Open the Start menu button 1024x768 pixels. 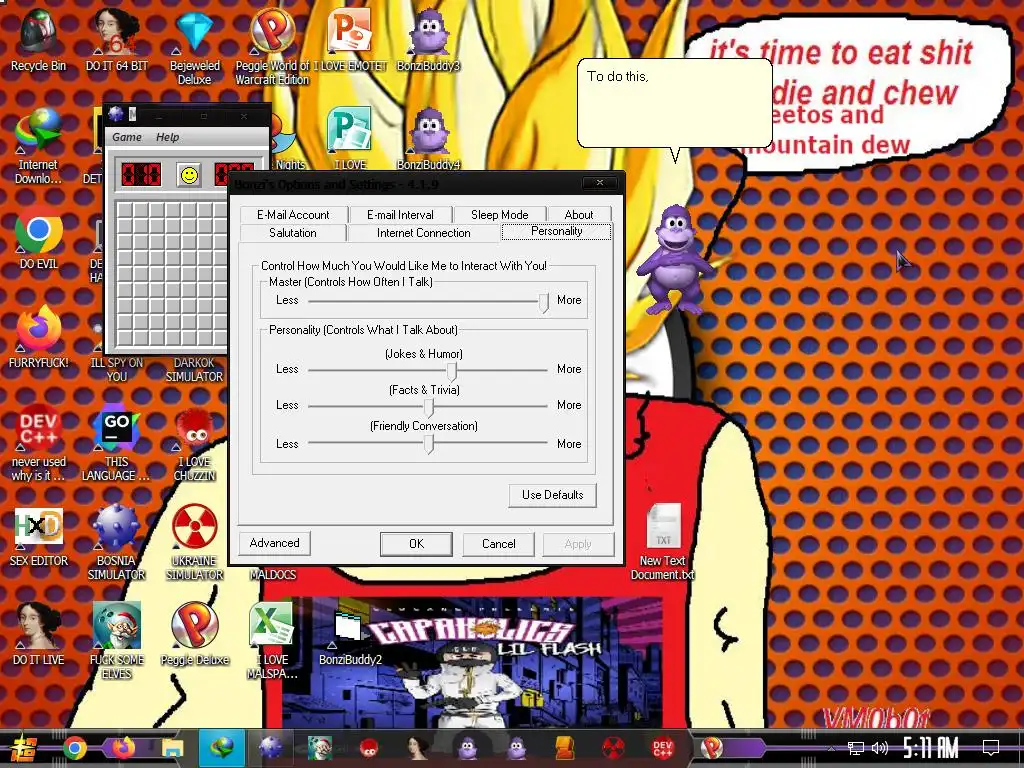pos(24,748)
